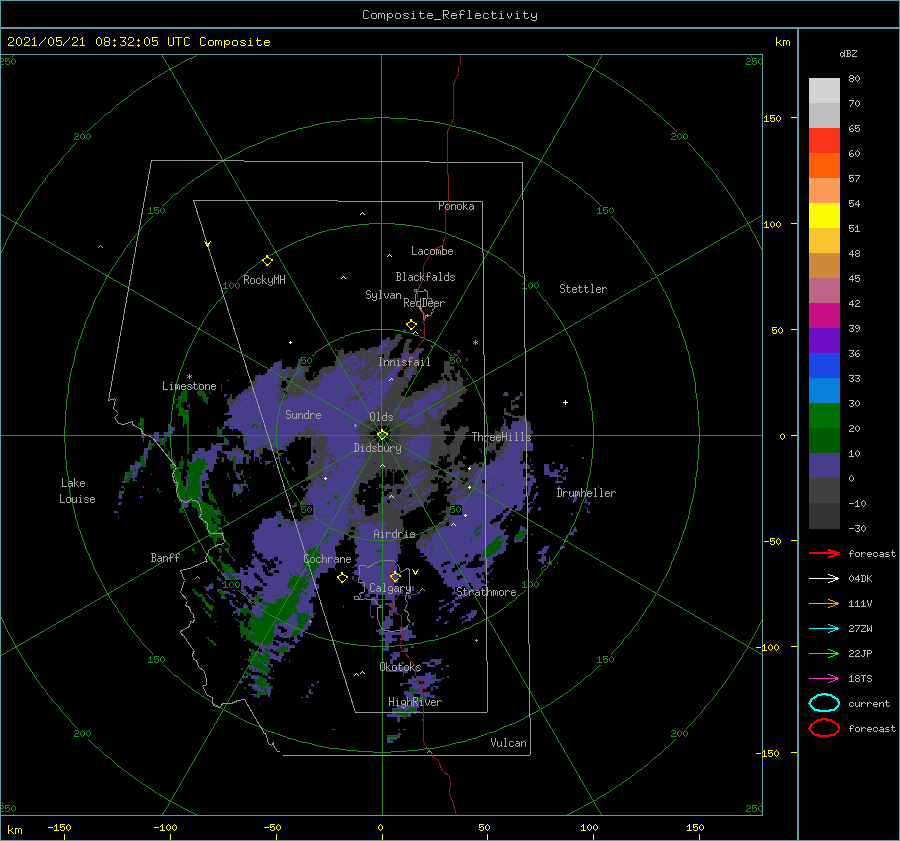Screen dimensions: 900x841
Task: Click the Blackfalds city label
Action: (x=425, y=277)
